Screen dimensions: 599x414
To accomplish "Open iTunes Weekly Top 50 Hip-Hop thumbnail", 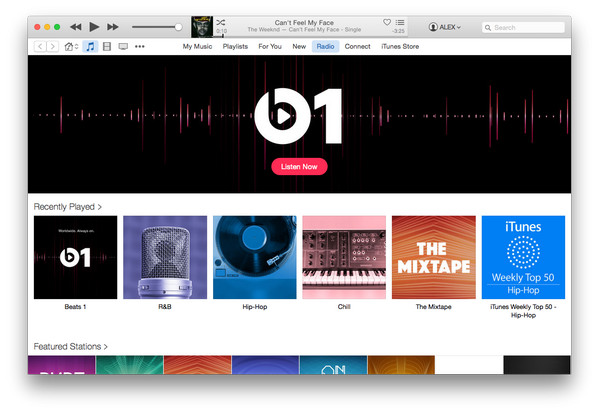I will click(523, 257).
